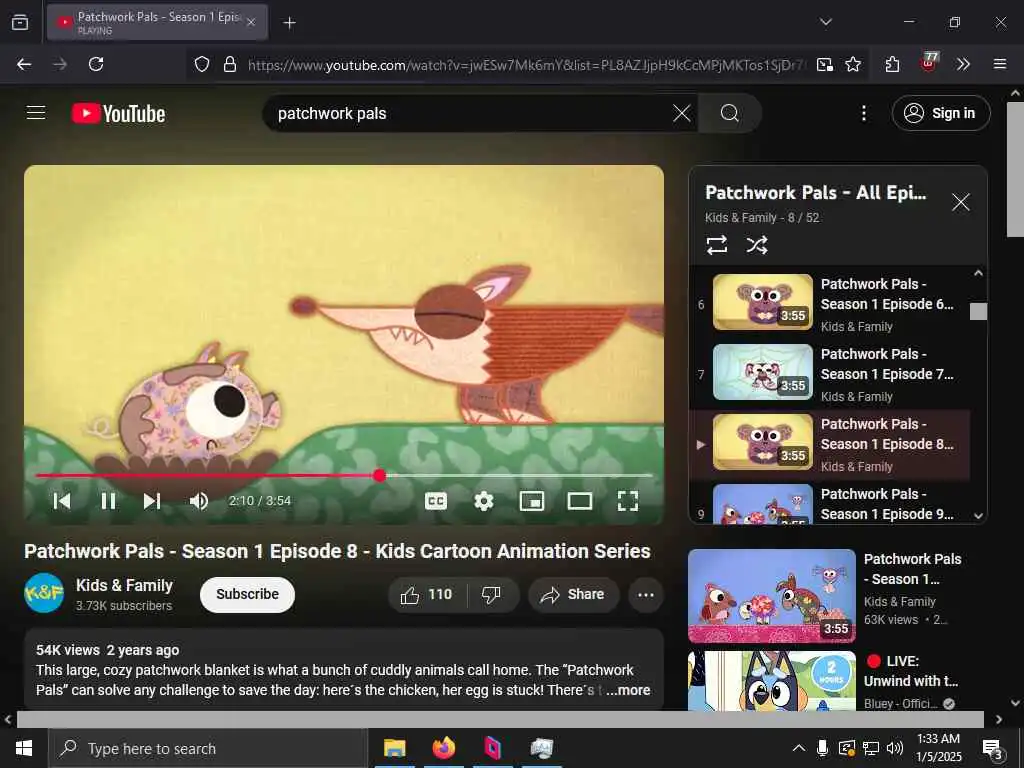This screenshot has width=1024, height=768.
Task: Open playlist item Season 1 Episode 6
Action: point(830,303)
